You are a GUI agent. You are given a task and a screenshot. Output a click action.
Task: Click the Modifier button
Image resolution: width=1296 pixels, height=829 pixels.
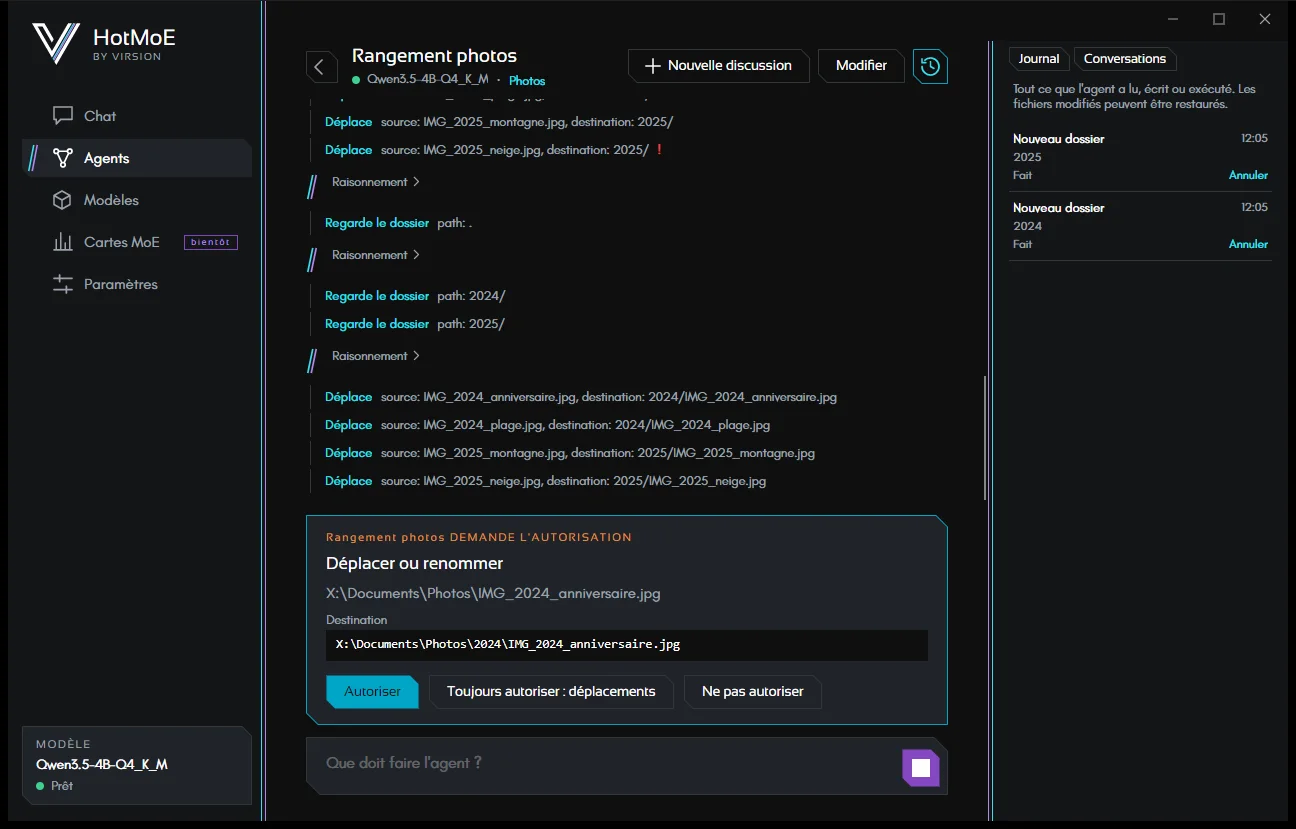(x=861, y=65)
